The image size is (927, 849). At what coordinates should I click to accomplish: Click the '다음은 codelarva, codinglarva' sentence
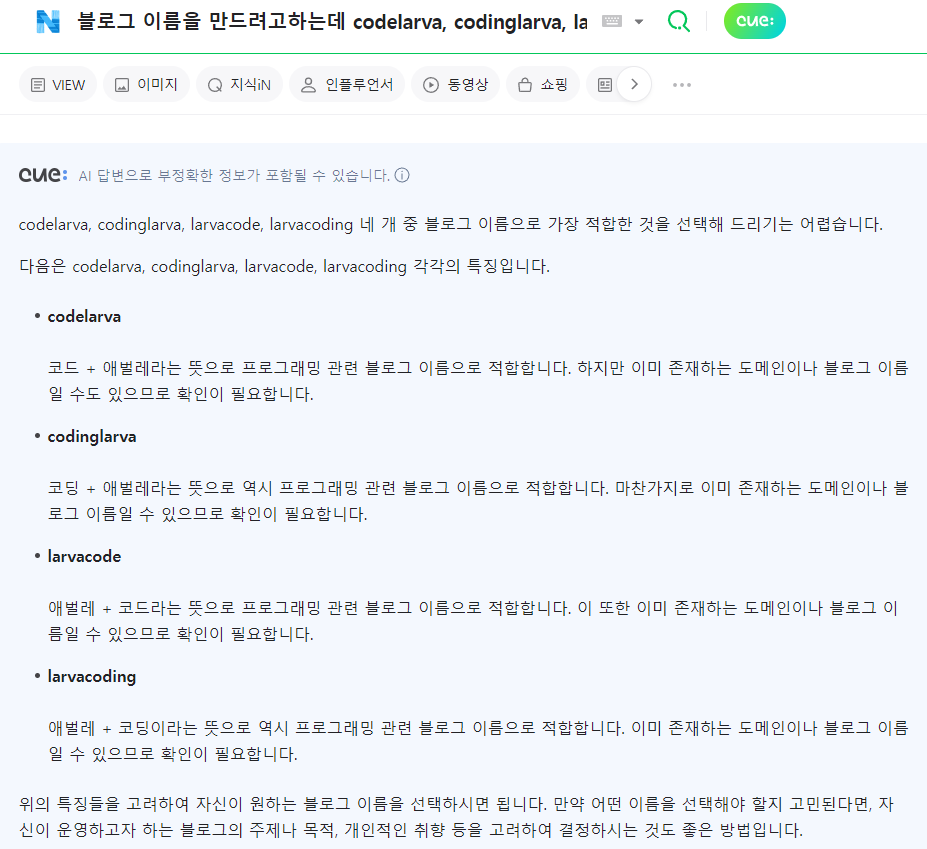284,267
